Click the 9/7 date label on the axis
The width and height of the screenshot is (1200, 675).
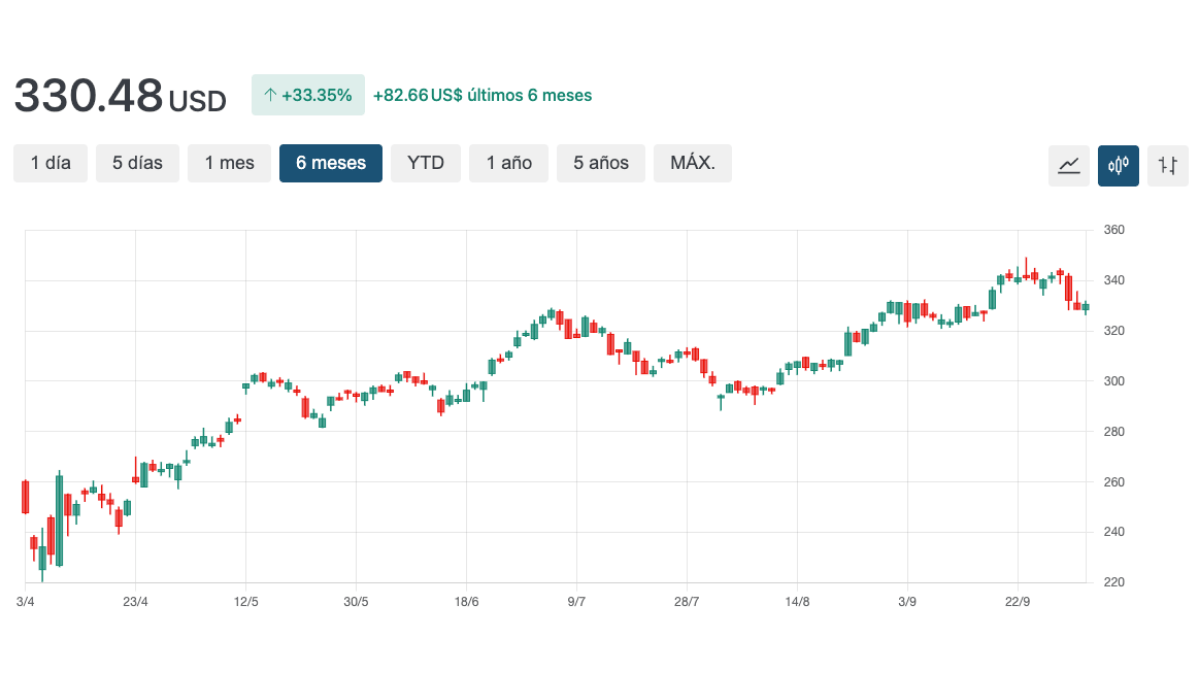[x=576, y=602]
